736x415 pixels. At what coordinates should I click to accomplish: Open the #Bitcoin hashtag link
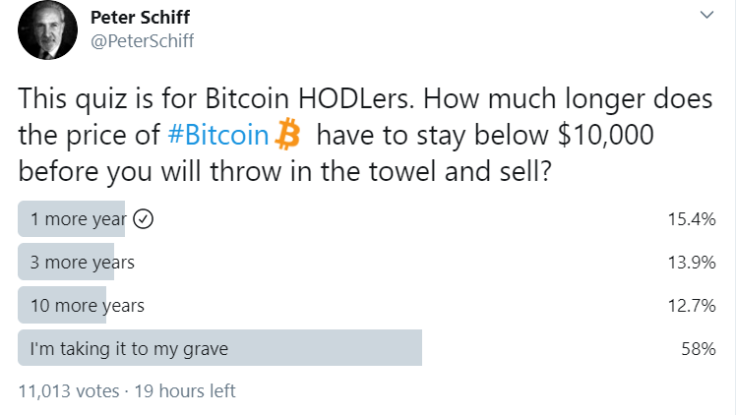[x=218, y=135]
